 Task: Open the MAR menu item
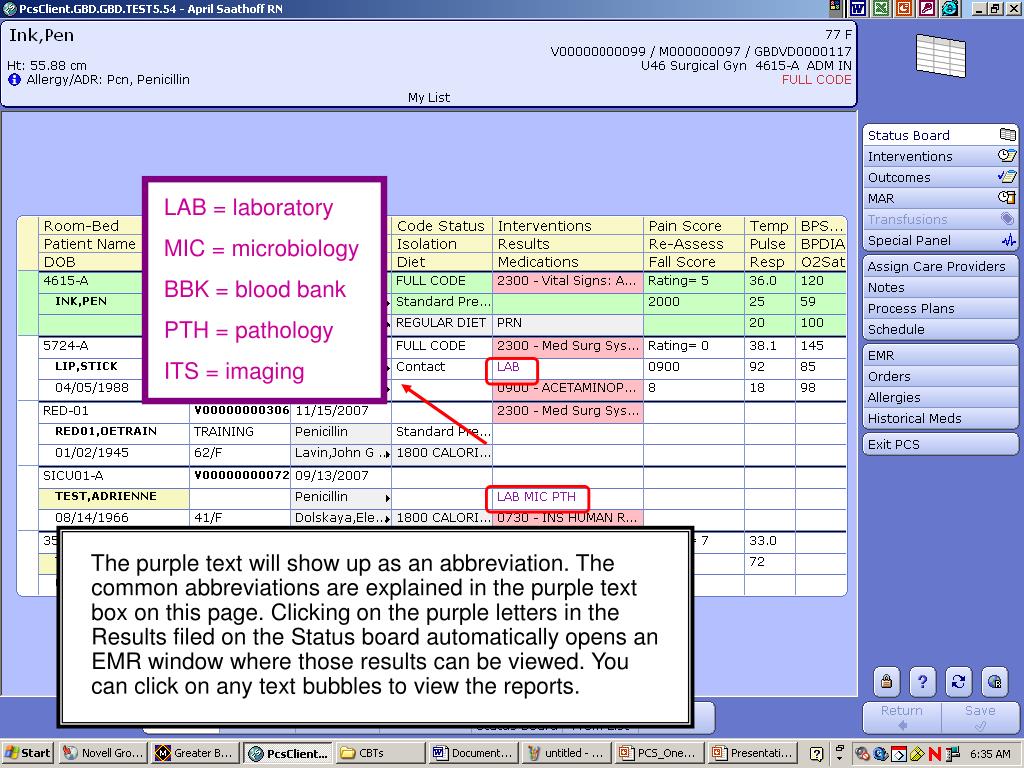[940, 198]
